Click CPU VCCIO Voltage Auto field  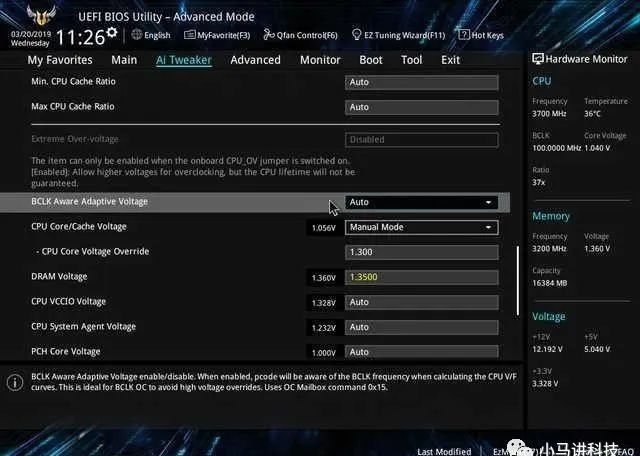click(422, 302)
